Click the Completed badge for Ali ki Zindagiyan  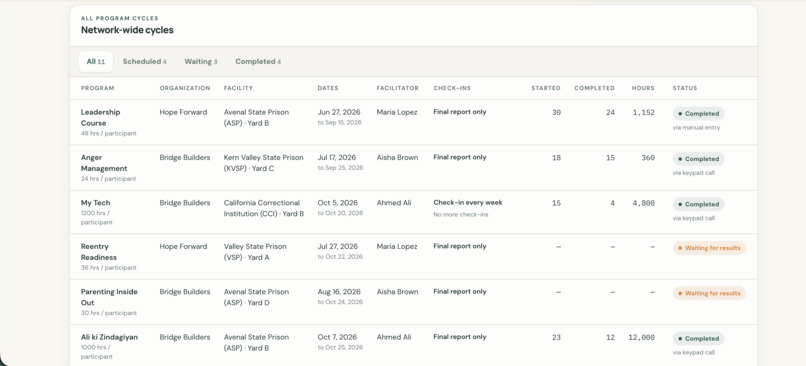pyautogui.click(x=699, y=338)
